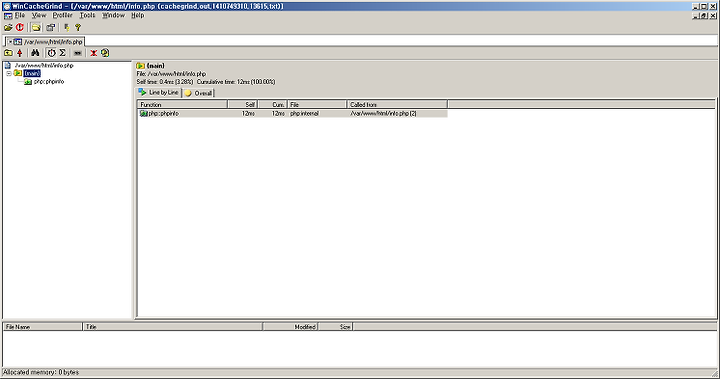Click the Size column header in bottom pane
Screen dimensions: 720x379
pos(335,327)
